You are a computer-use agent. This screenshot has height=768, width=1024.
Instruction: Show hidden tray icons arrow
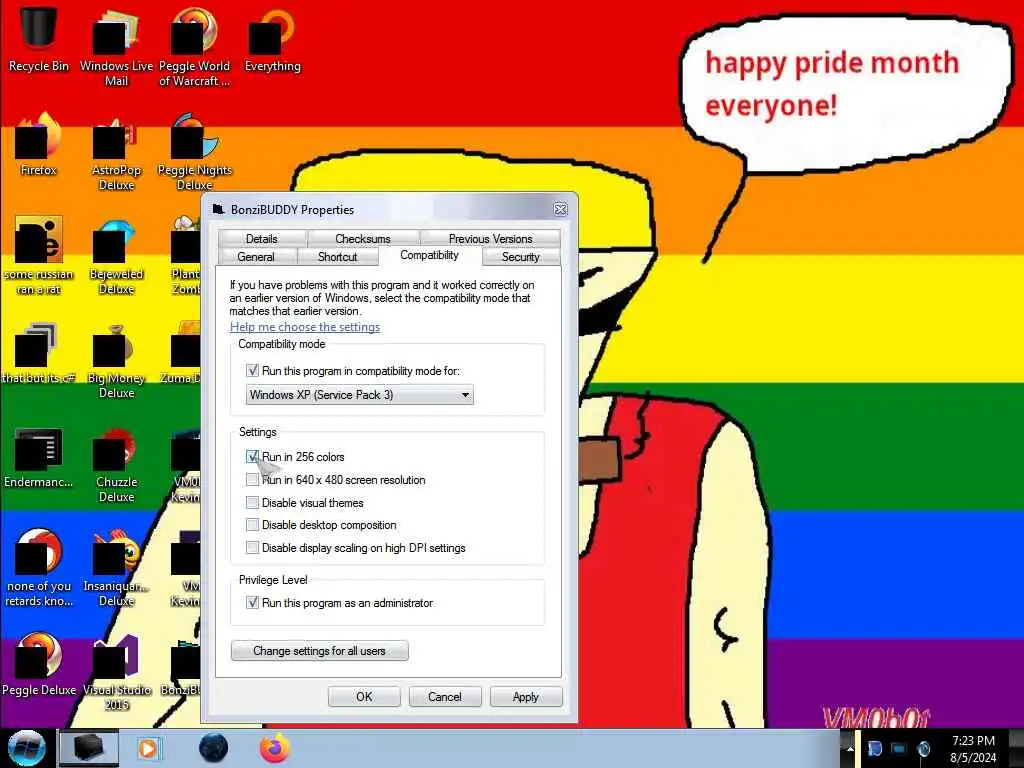pyautogui.click(x=850, y=748)
